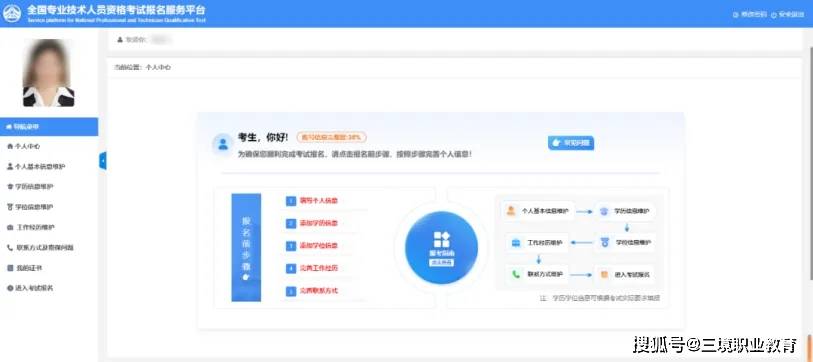This screenshot has width=813, height=362.
Task: Click the welcome user icon in the top bar
Action: (x=120, y=40)
